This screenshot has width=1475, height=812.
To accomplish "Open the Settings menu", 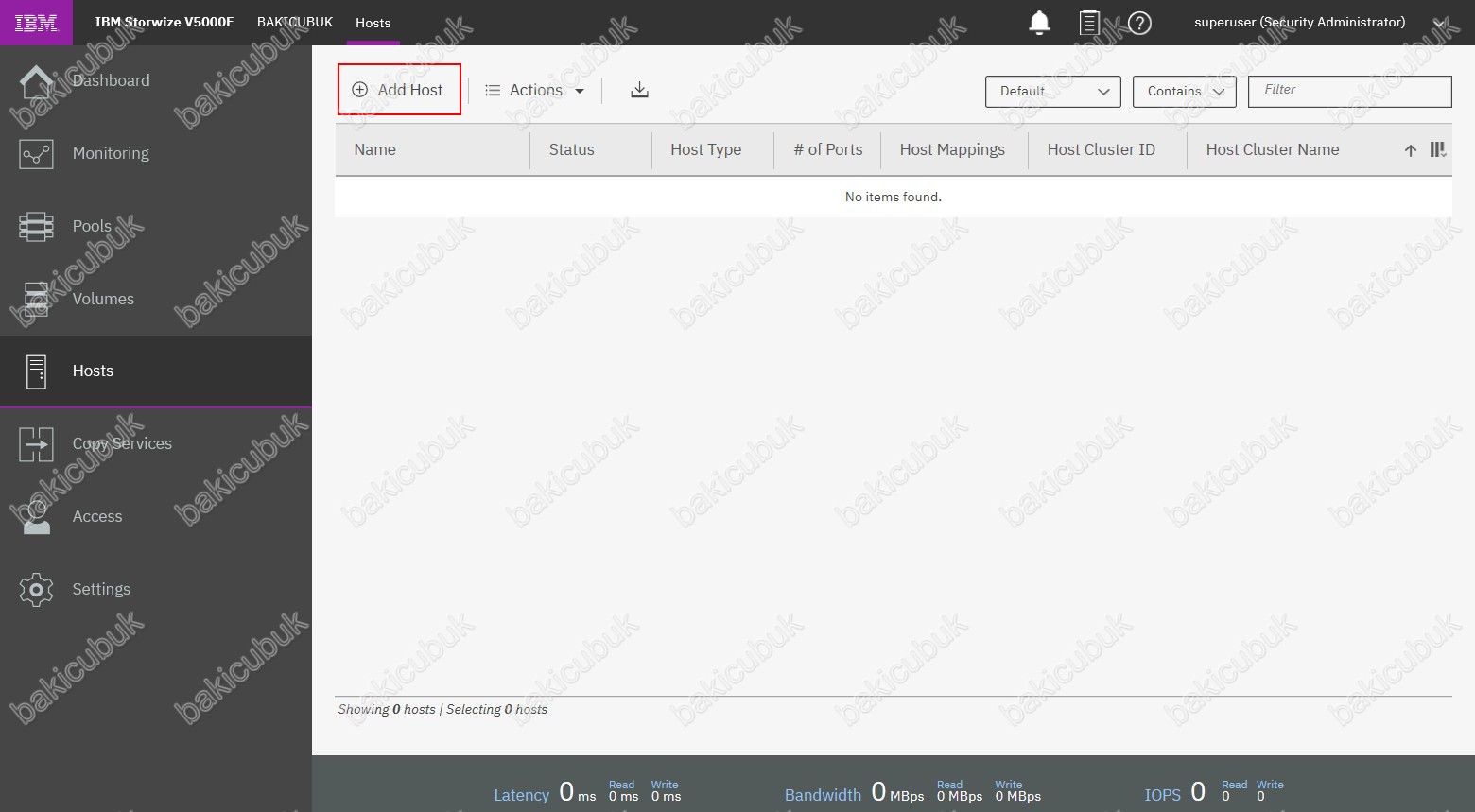I will (x=101, y=589).
